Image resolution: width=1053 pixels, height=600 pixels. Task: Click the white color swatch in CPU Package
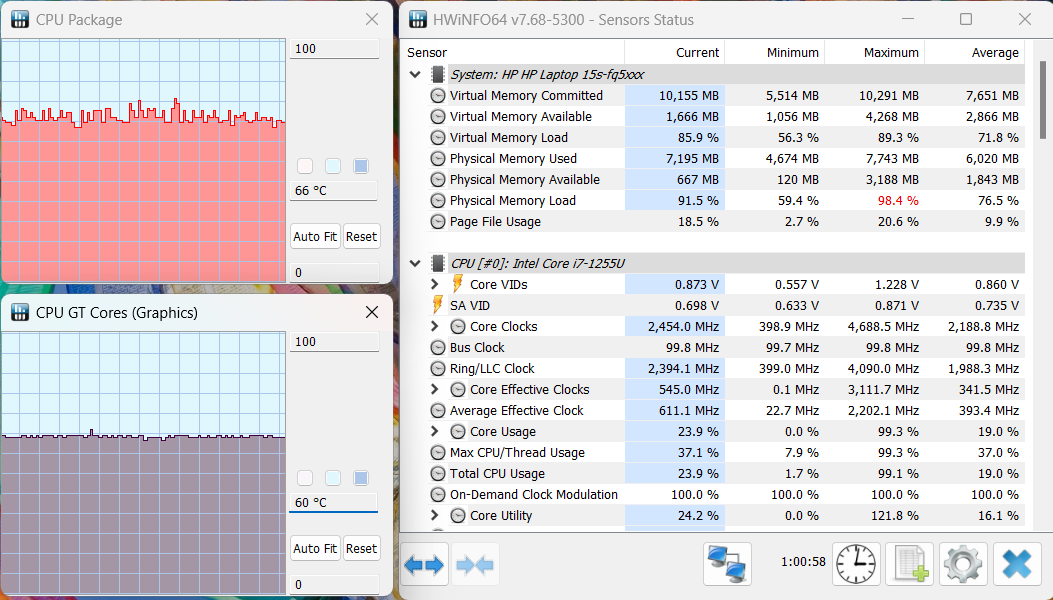click(305, 166)
